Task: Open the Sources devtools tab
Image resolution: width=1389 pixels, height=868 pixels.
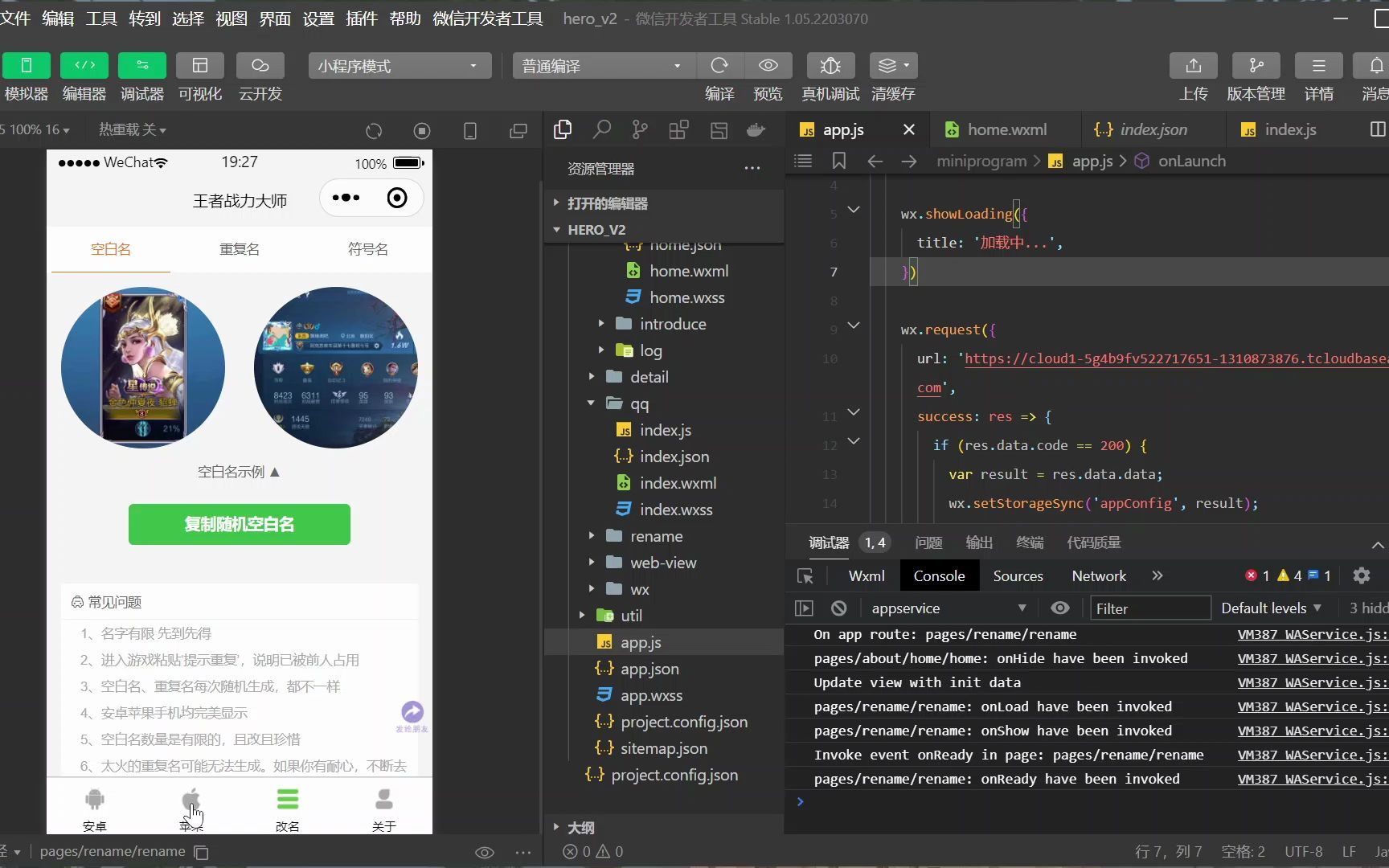Action: coord(1018,576)
